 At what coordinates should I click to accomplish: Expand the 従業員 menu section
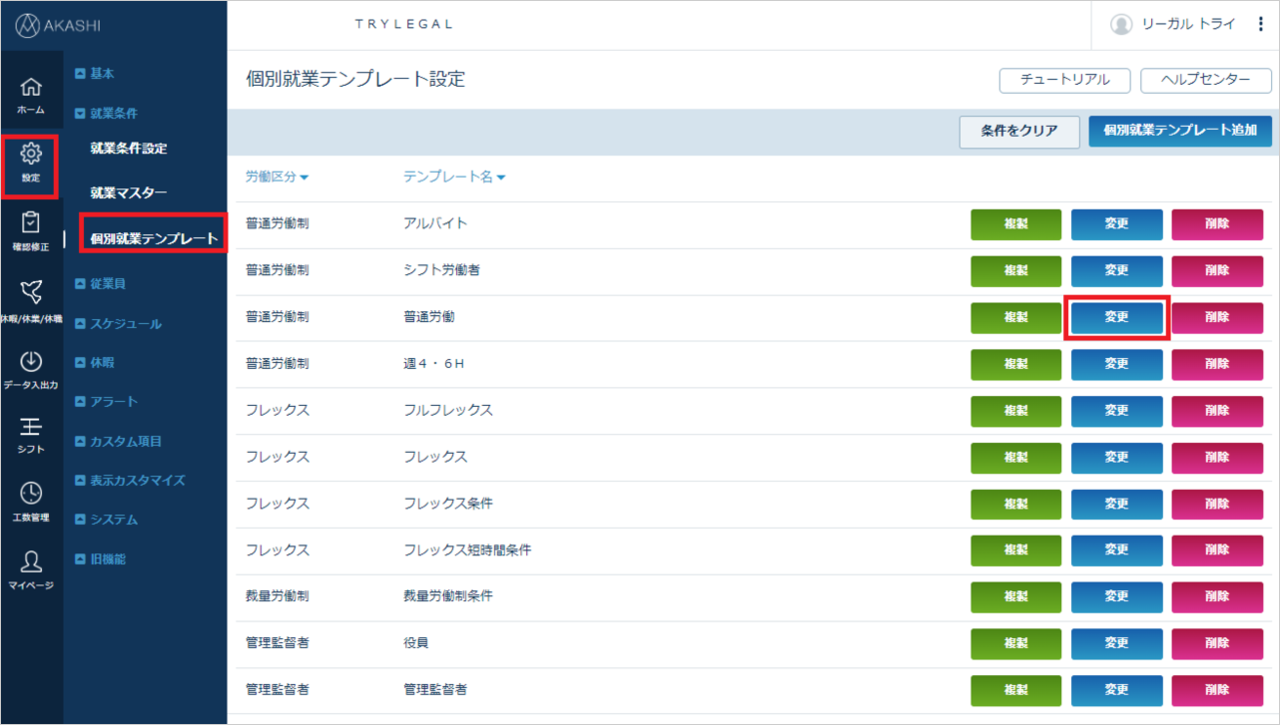(101, 284)
